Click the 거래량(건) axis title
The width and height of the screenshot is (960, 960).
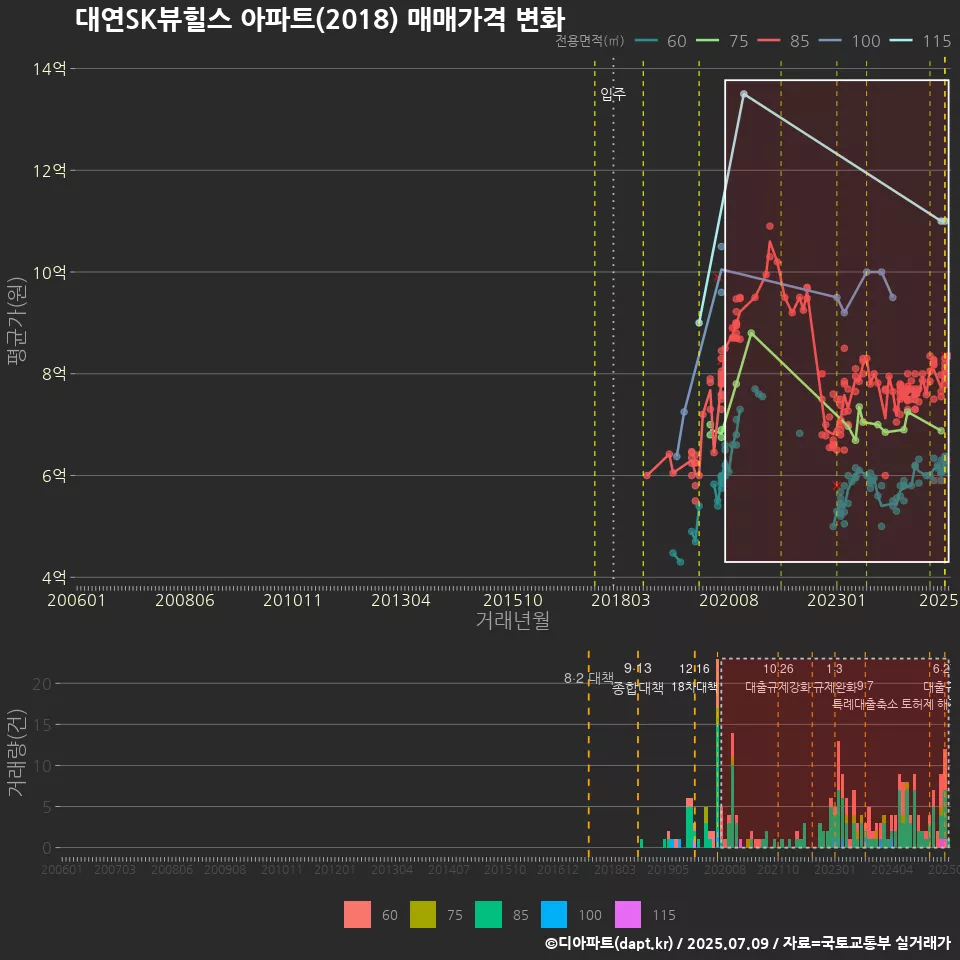(17, 752)
